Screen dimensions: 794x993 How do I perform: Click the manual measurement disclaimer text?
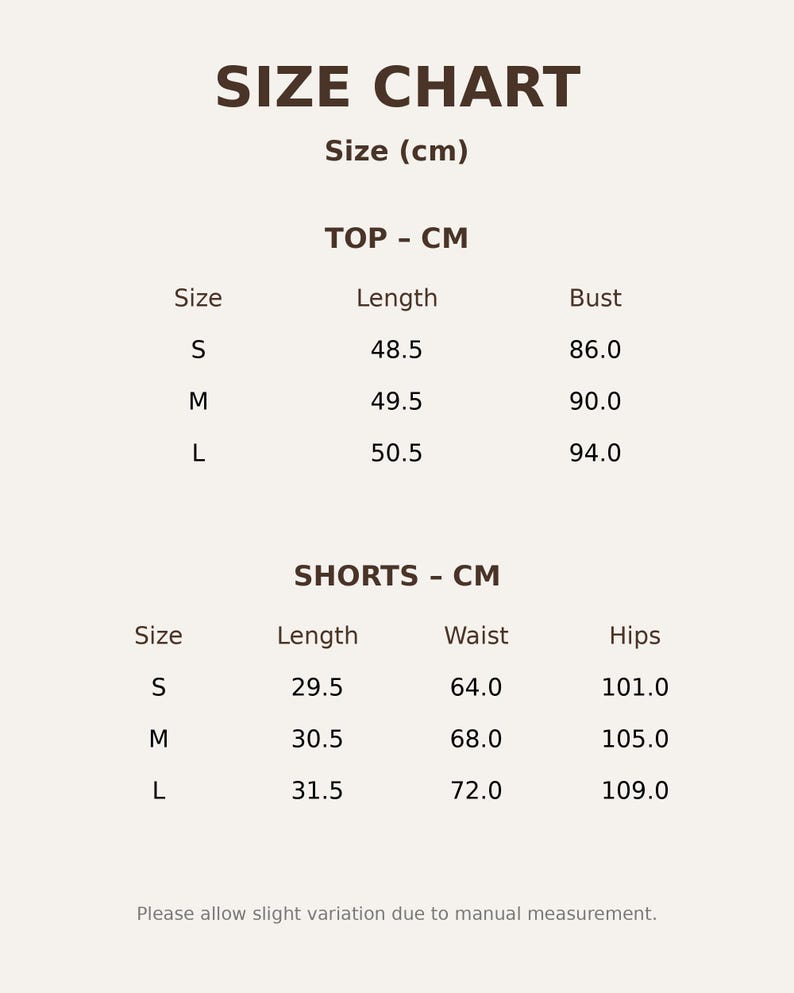397,914
